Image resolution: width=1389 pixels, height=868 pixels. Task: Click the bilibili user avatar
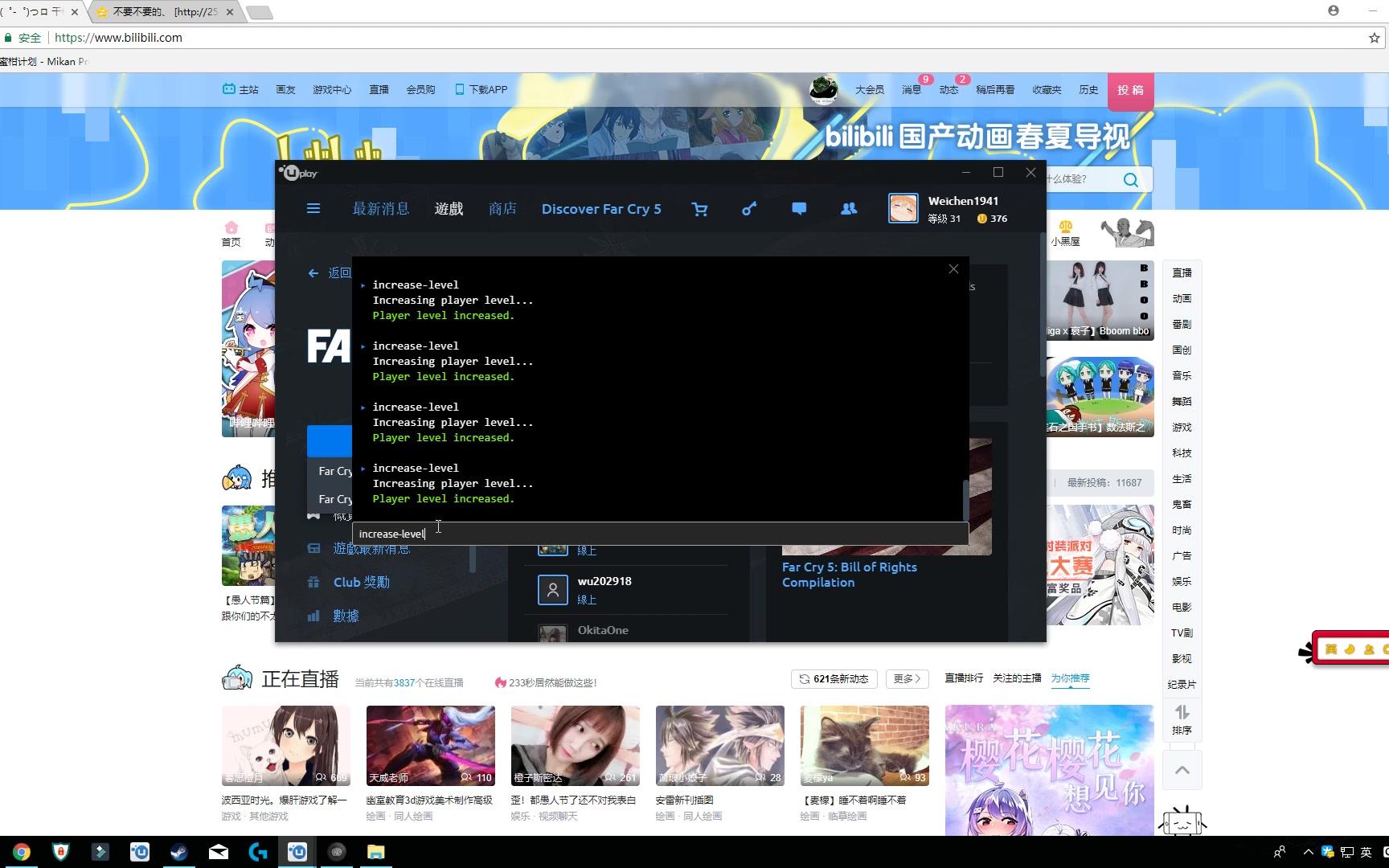[x=823, y=90]
